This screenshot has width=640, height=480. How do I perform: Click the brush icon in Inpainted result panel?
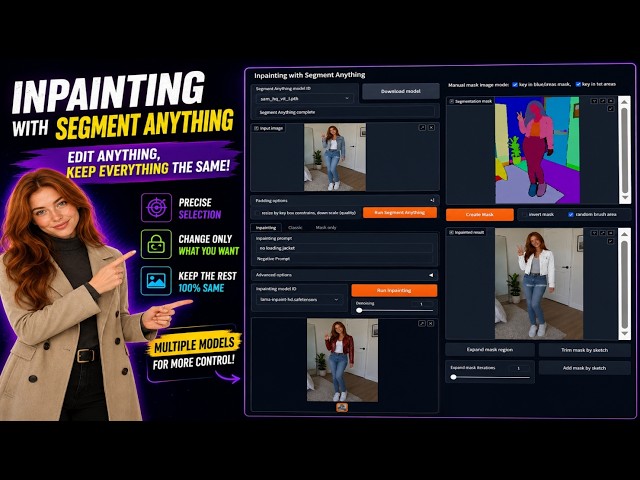click(611, 241)
